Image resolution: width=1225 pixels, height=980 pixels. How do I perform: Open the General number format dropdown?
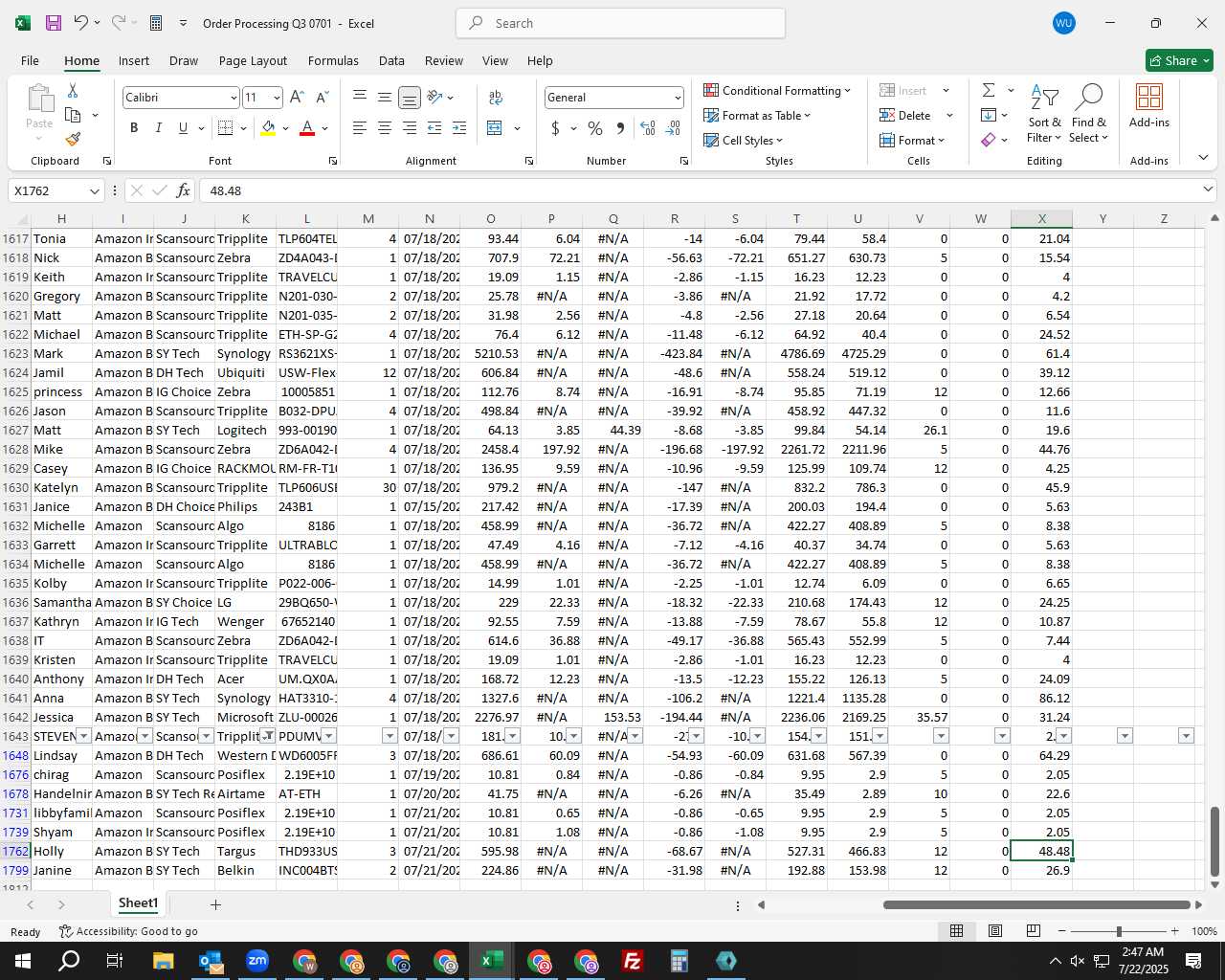(x=678, y=98)
